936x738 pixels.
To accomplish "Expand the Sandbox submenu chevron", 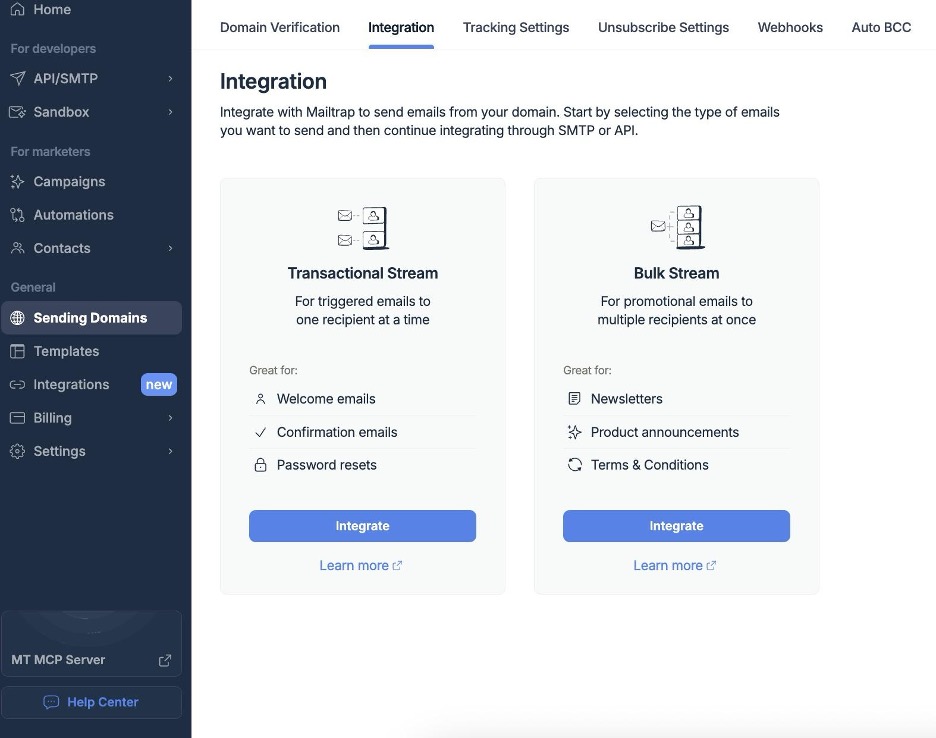I will coord(170,112).
